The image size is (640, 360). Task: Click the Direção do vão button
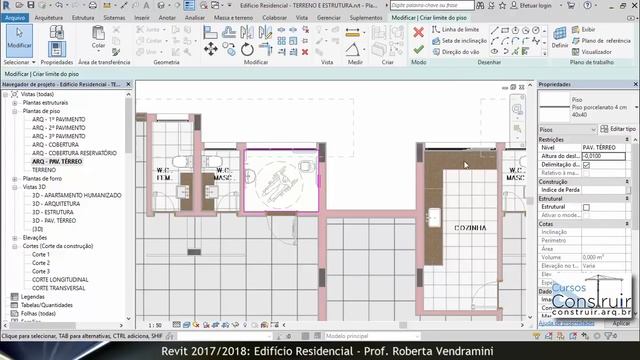click(x=456, y=52)
